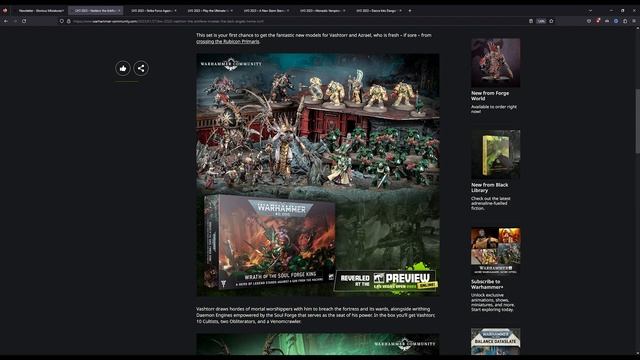
Task: Follow the crossing the Rubicon Primaris link
Action: pyautogui.click(x=228, y=41)
